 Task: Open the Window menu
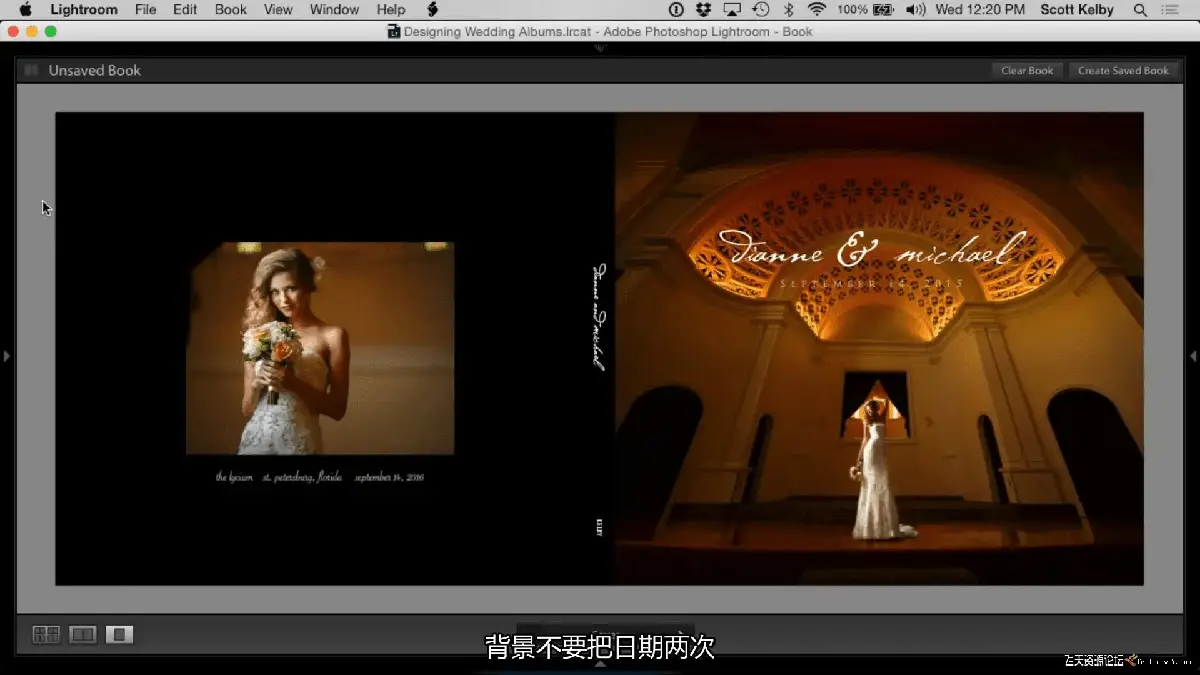[334, 10]
